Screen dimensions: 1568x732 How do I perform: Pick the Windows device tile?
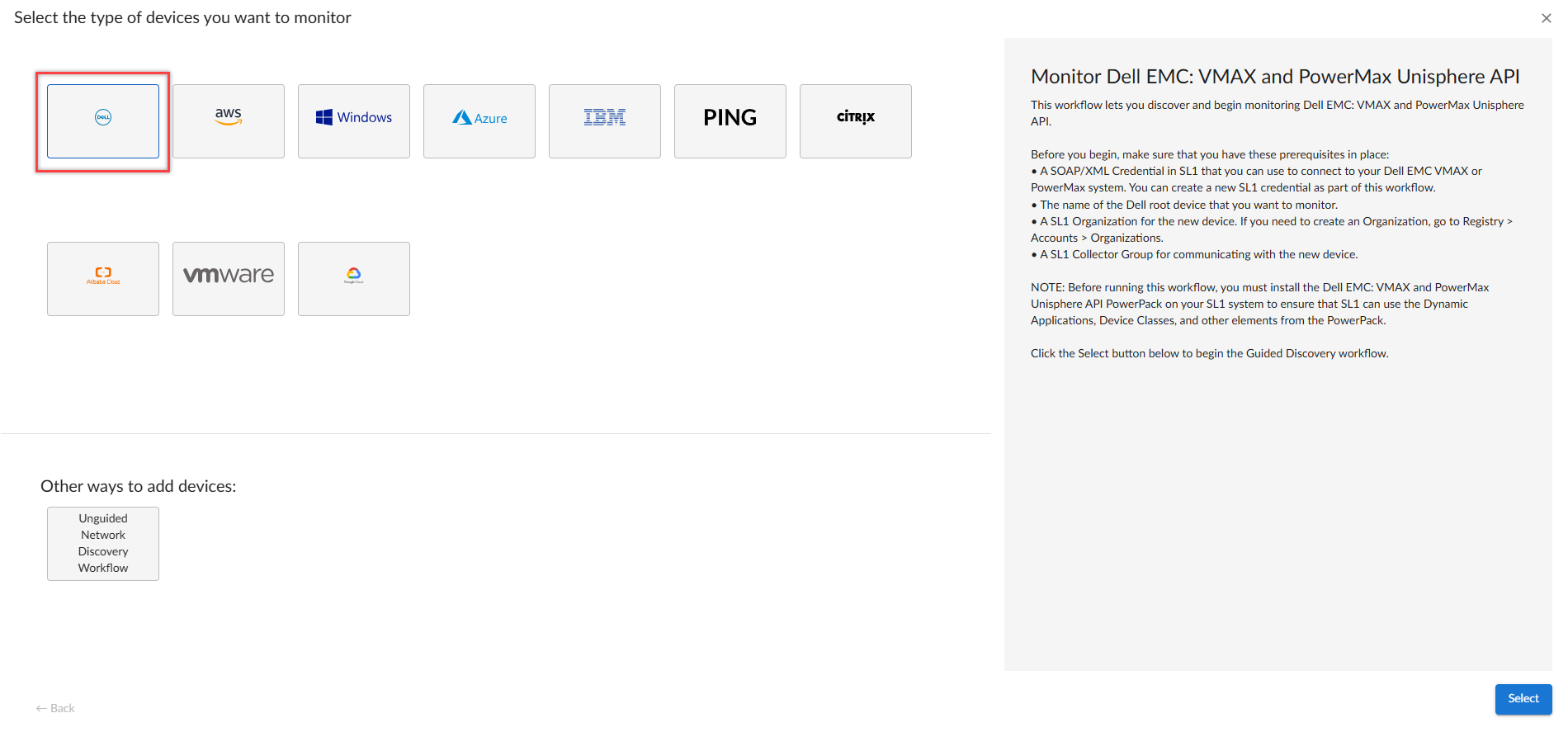click(x=354, y=121)
